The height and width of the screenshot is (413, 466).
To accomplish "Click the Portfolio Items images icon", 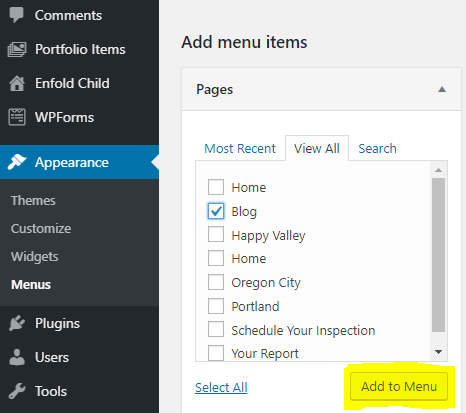I will click(x=17, y=49).
